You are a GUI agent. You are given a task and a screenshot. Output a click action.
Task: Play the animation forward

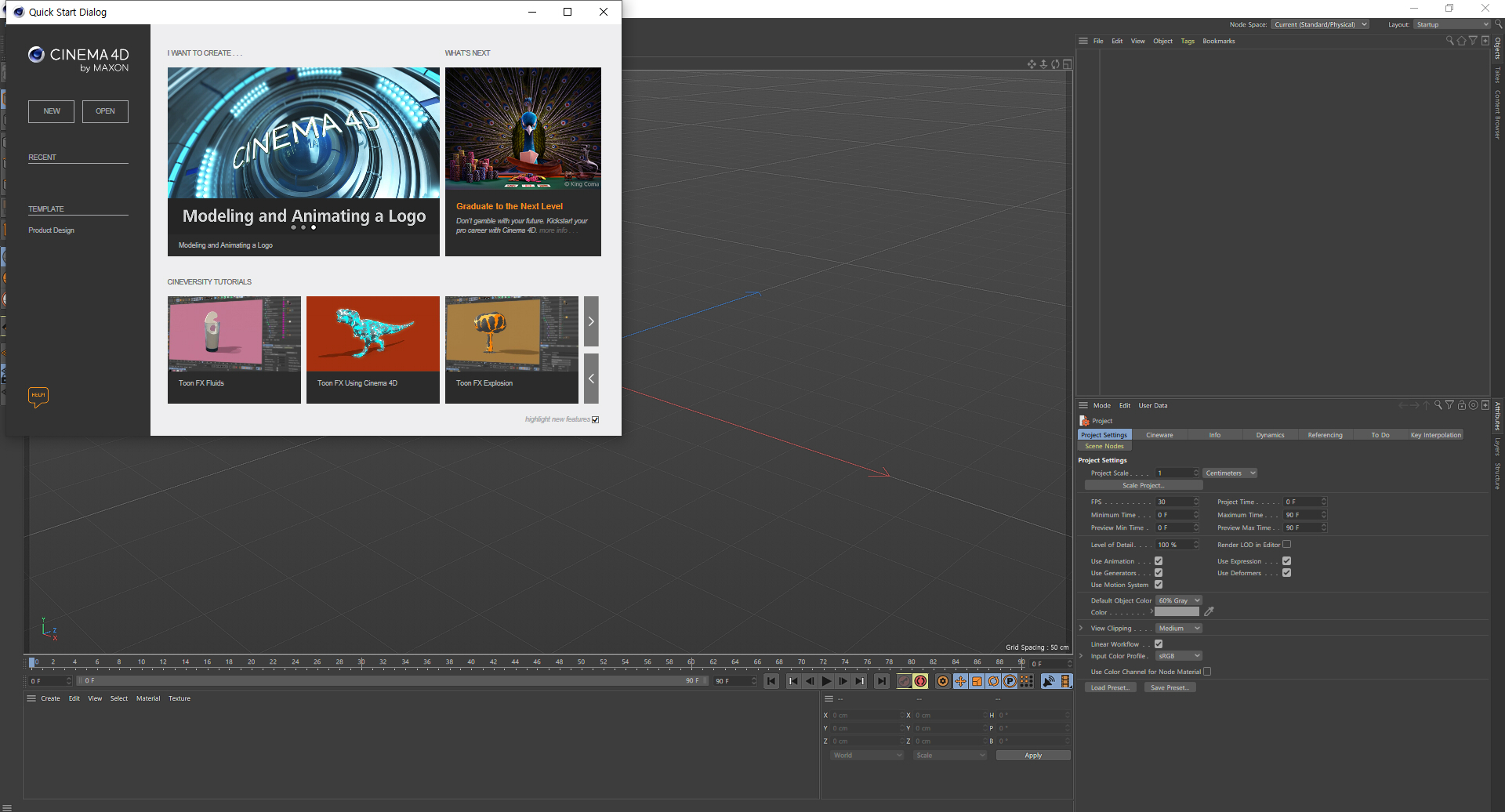[x=826, y=681]
